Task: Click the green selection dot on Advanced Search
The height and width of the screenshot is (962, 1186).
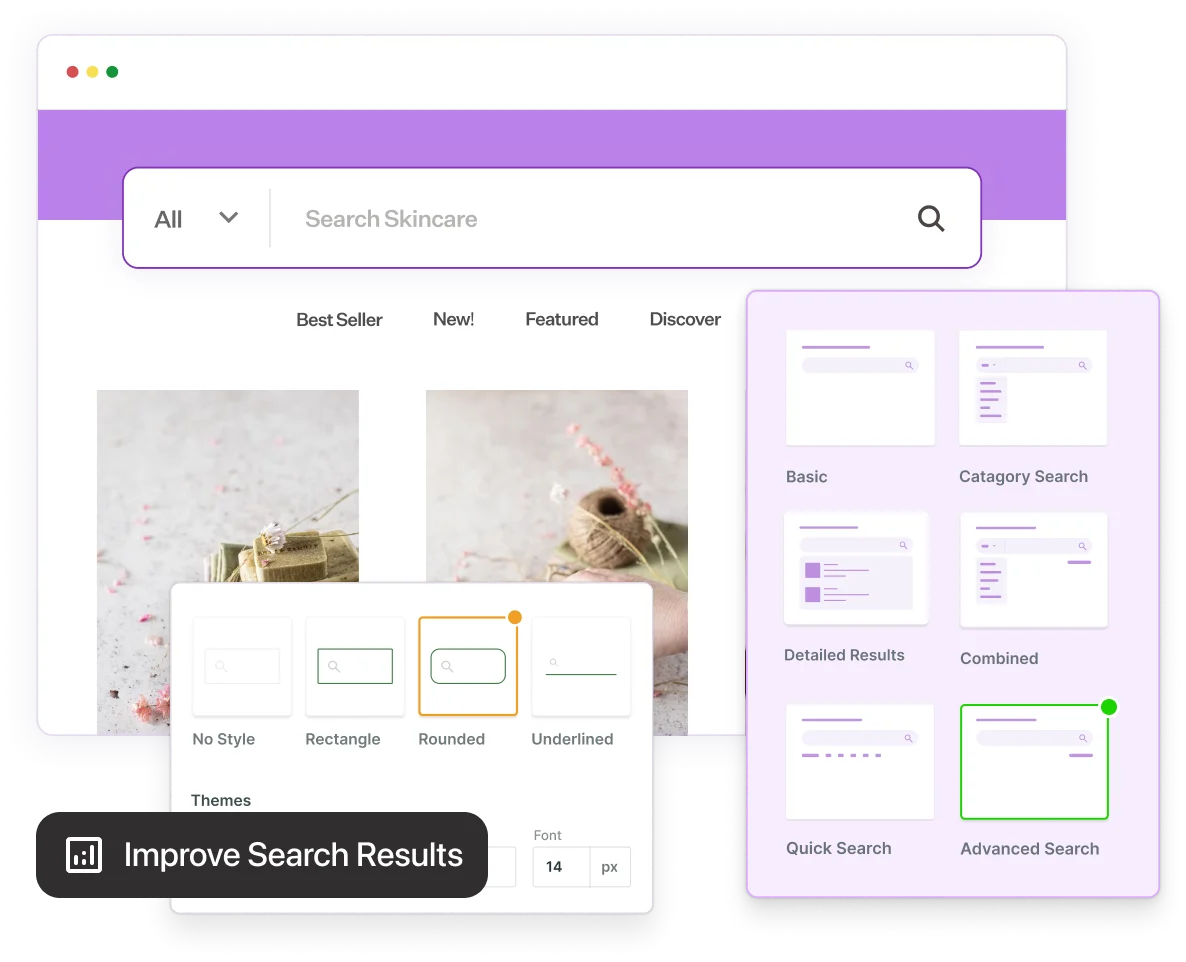Action: (1108, 706)
